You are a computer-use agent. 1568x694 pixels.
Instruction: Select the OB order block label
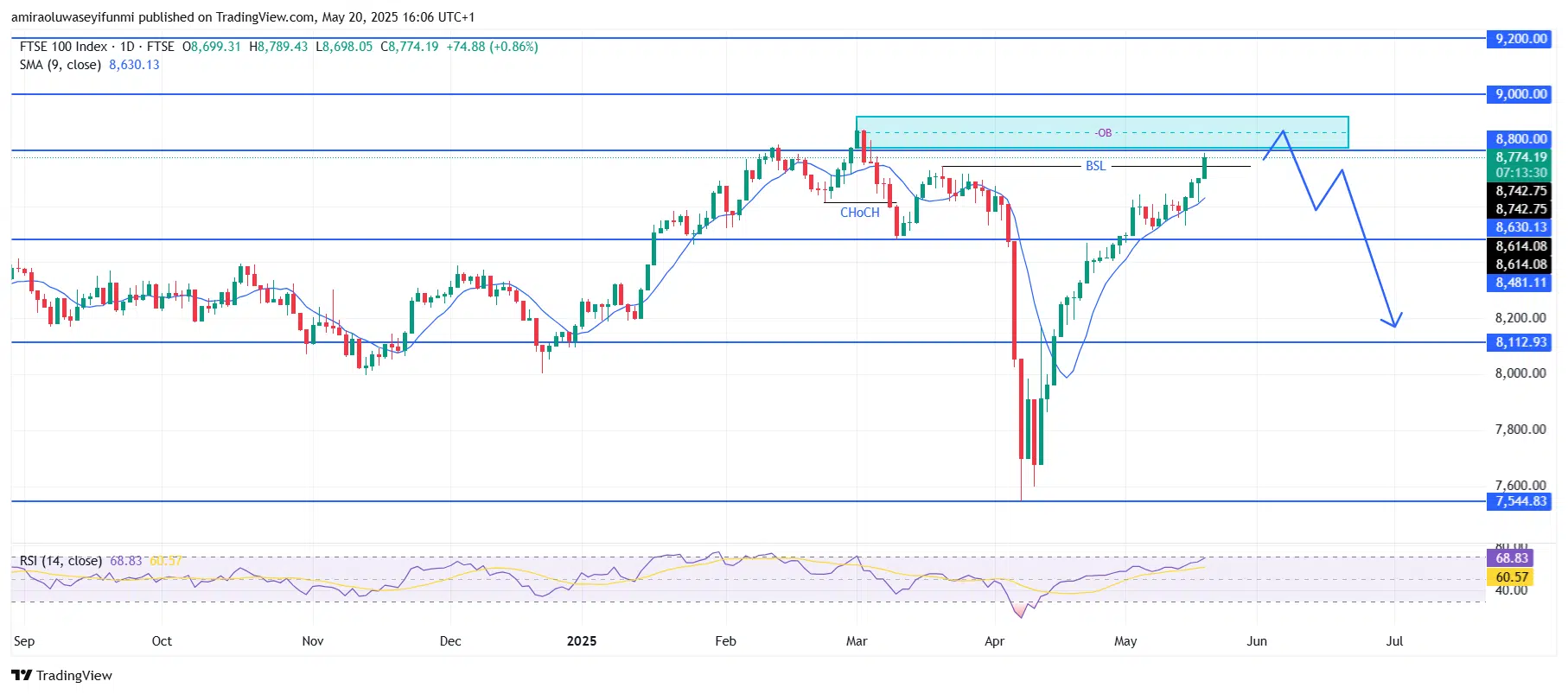point(1104,133)
